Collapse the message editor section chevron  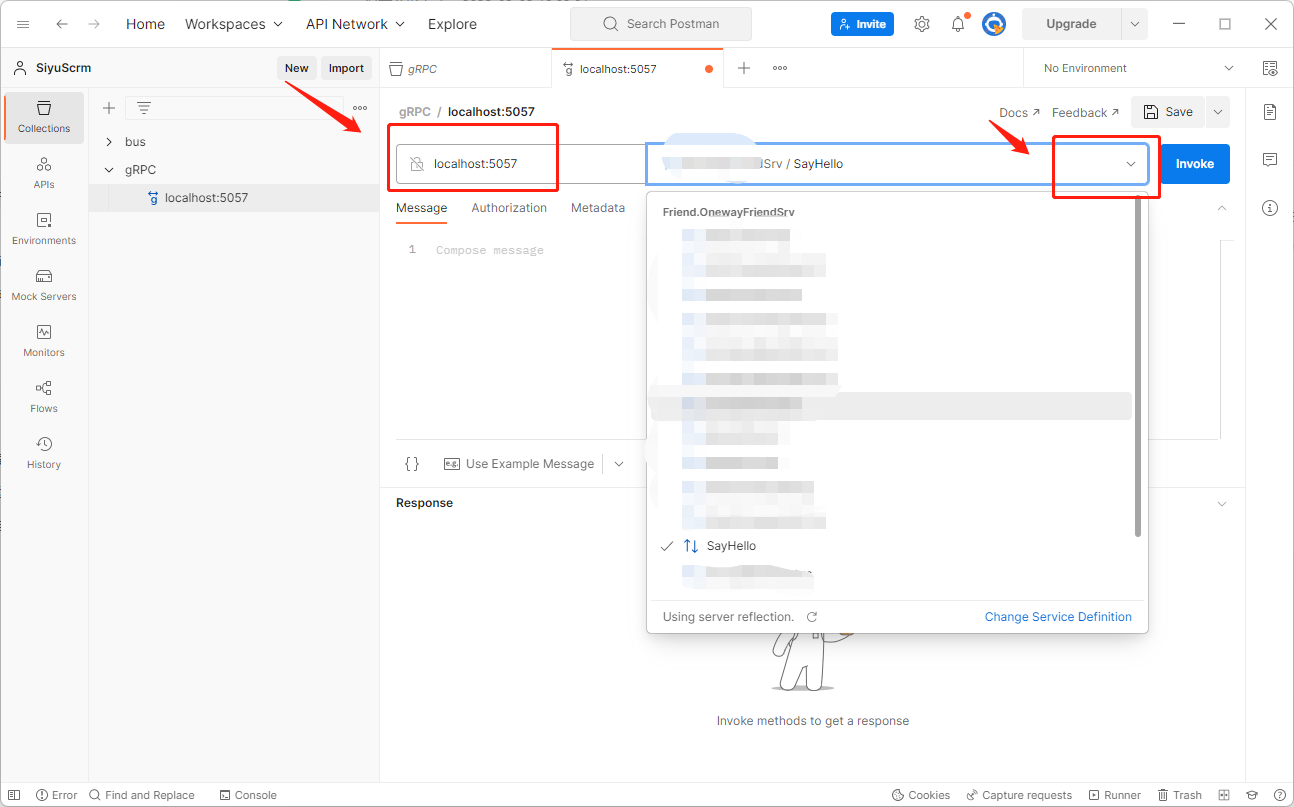(x=1221, y=208)
